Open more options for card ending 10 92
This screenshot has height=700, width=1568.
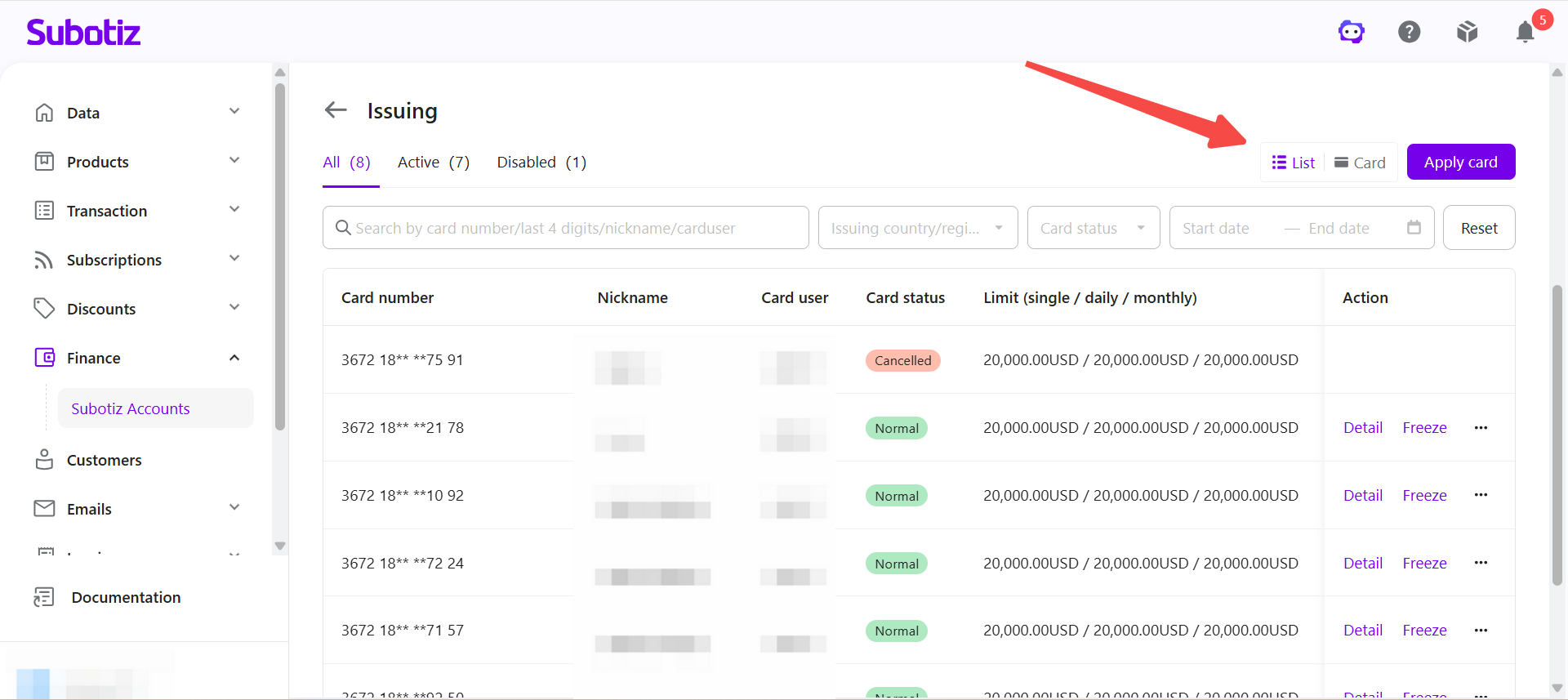coord(1481,495)
